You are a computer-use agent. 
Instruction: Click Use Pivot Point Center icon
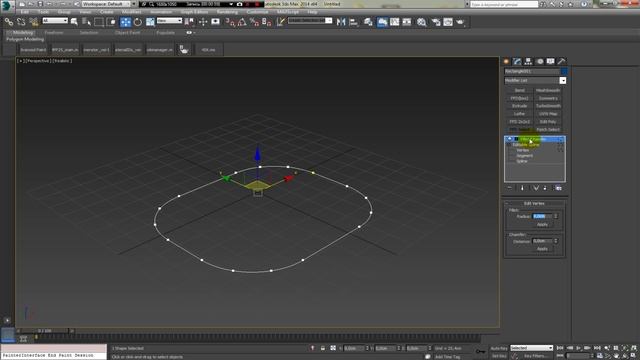(189, 22)
